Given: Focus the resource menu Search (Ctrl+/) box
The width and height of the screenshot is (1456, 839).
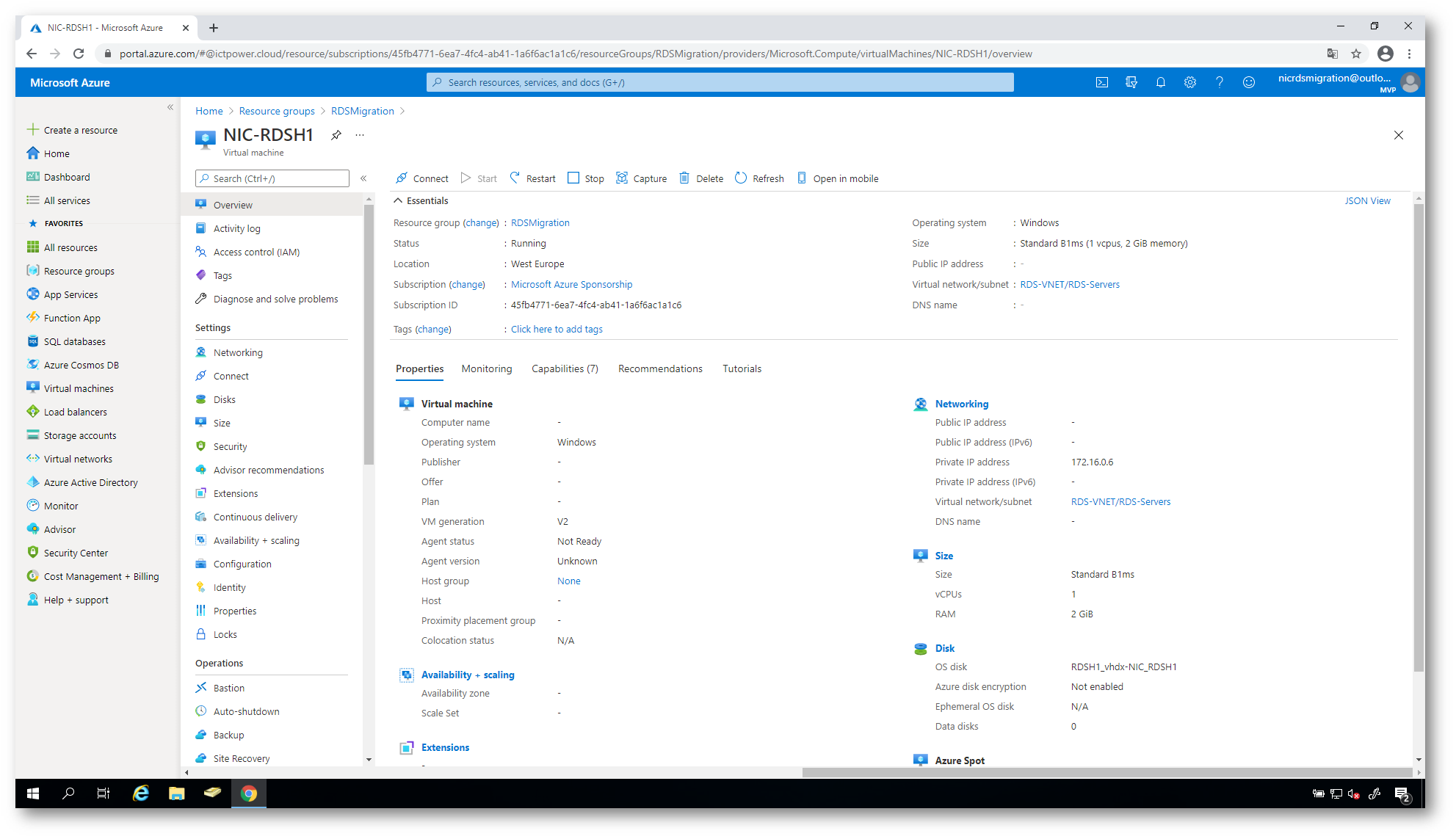Looking at the screenshot, I should coord(272,178).
